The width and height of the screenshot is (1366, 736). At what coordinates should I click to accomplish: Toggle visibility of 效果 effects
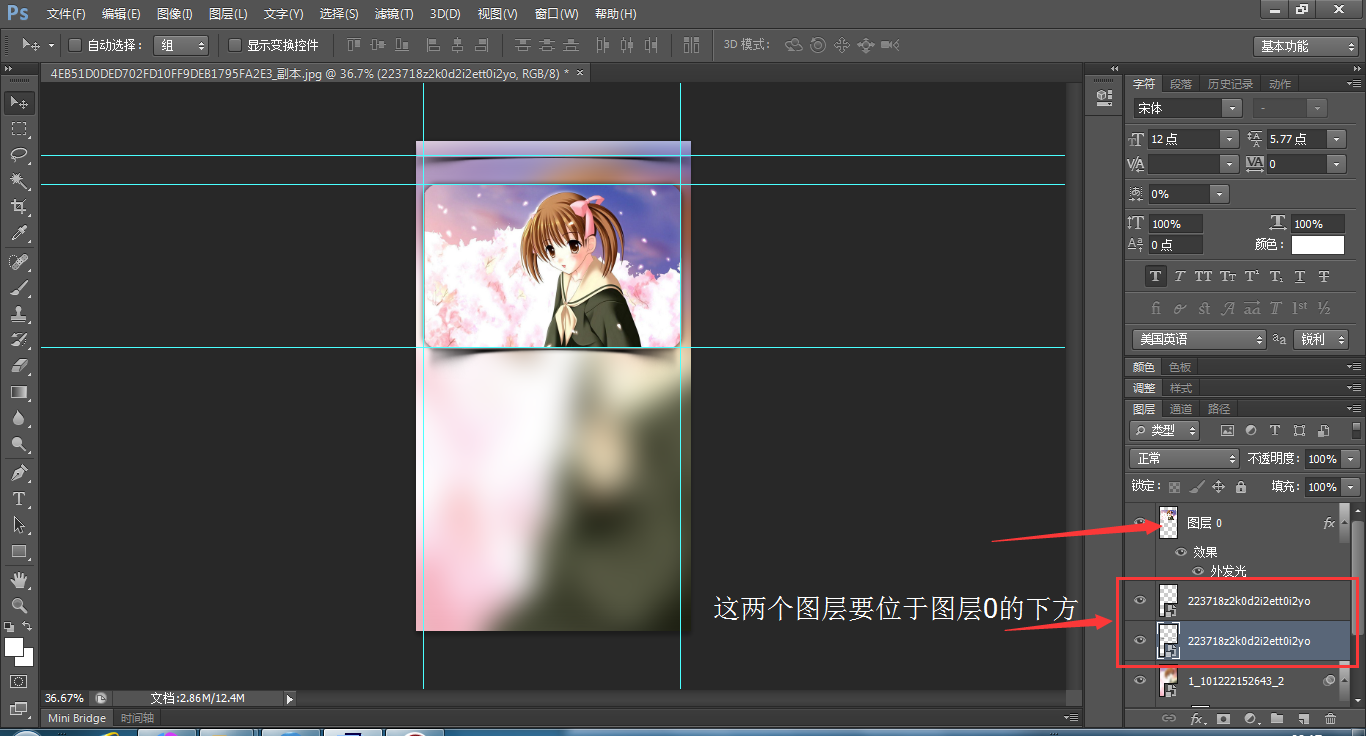coord(1181,552)
